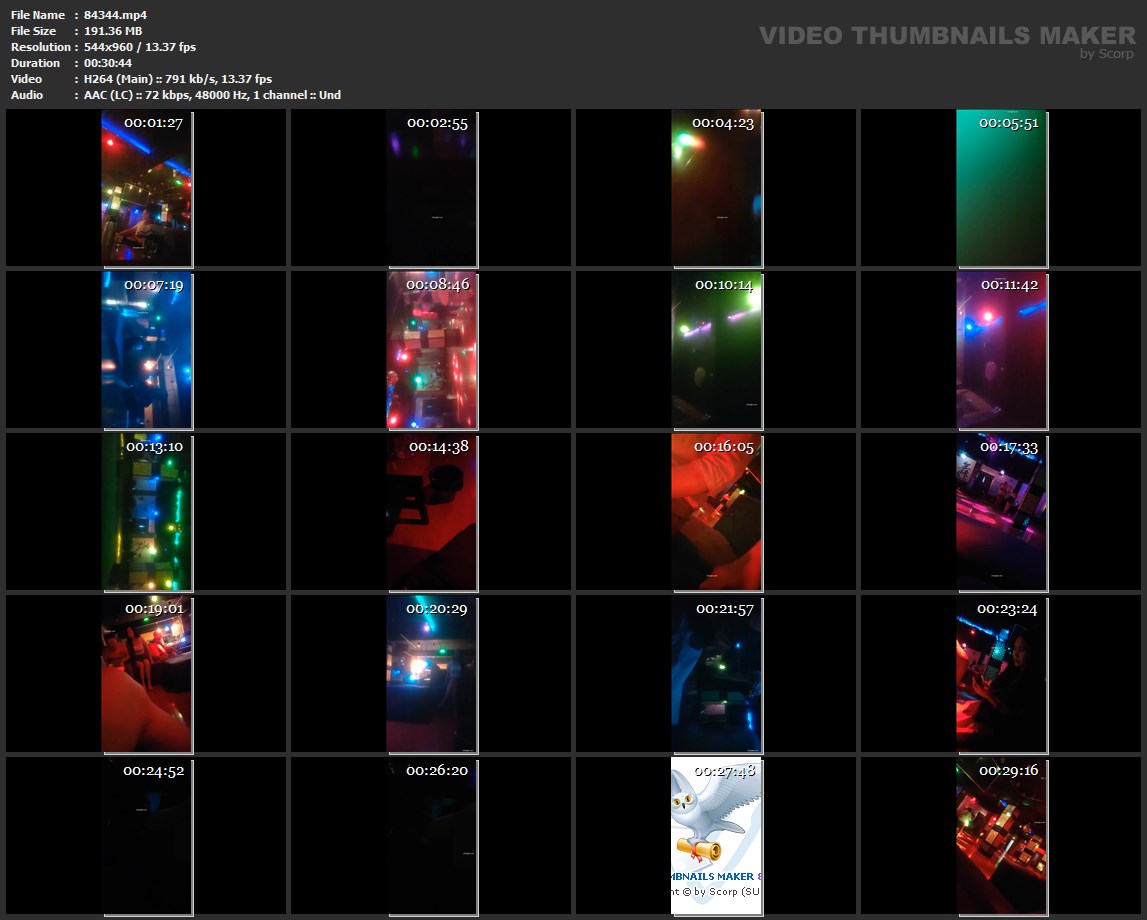Viewport: 1147px width, 920px height.
Task: Open the frame at 00:19:01
Action: pyautogui.click(x=147, y=674)
